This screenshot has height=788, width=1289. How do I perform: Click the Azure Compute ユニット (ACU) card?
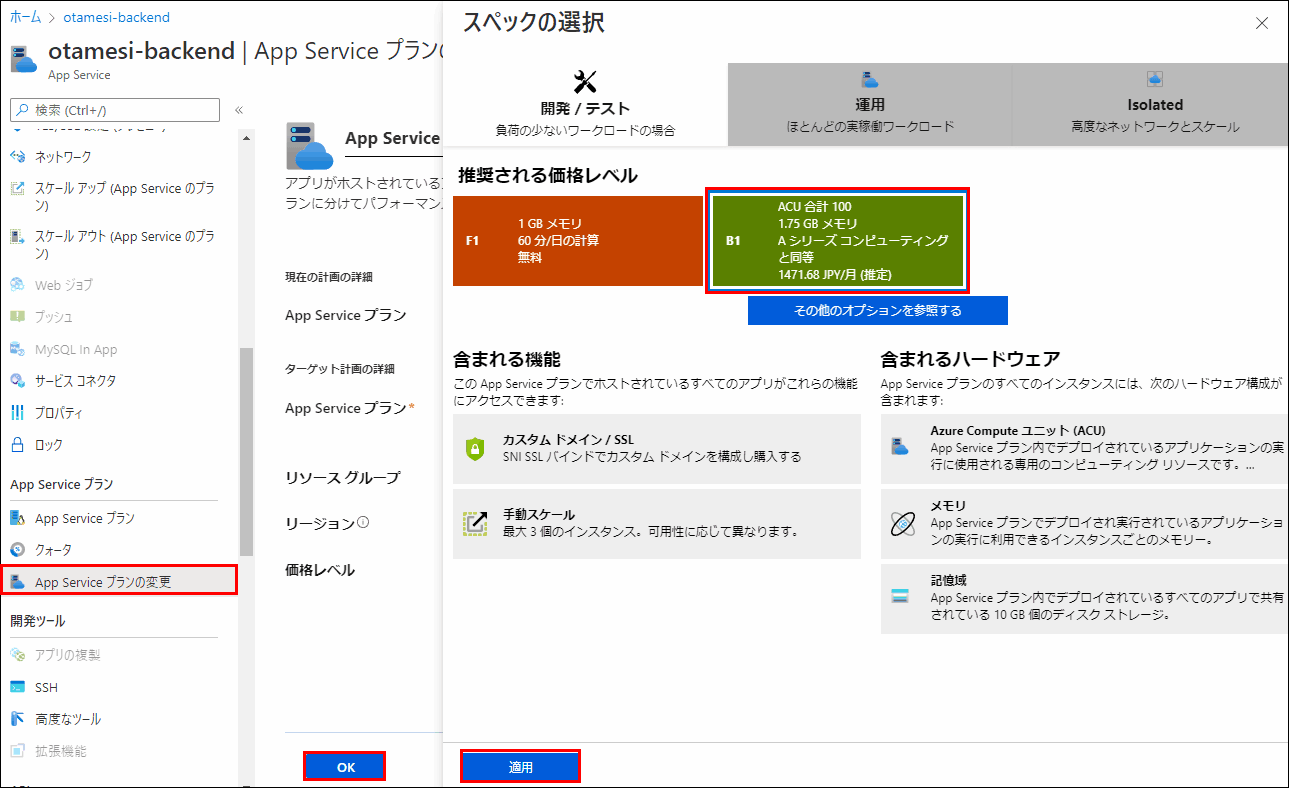click(1085, 449)
